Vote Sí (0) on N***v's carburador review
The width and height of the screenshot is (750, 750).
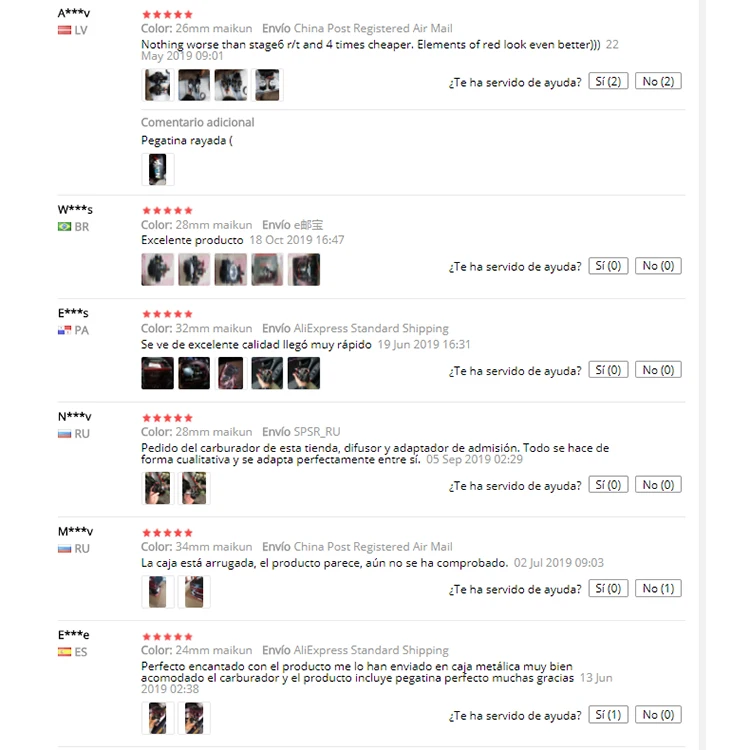pos(608,485)
